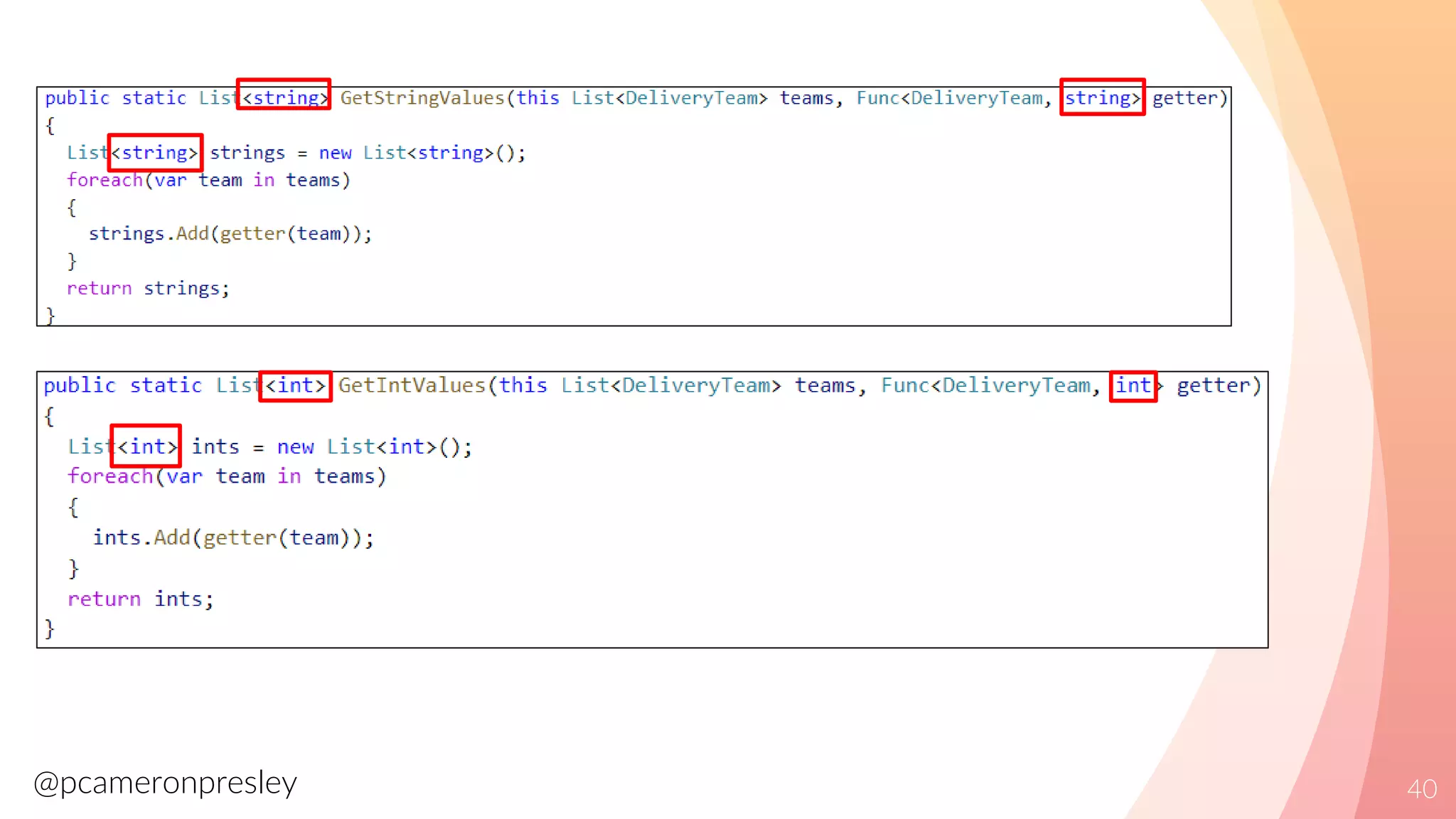
Task: Click the @pcameronpresley handle text
Action: (165, 783)
